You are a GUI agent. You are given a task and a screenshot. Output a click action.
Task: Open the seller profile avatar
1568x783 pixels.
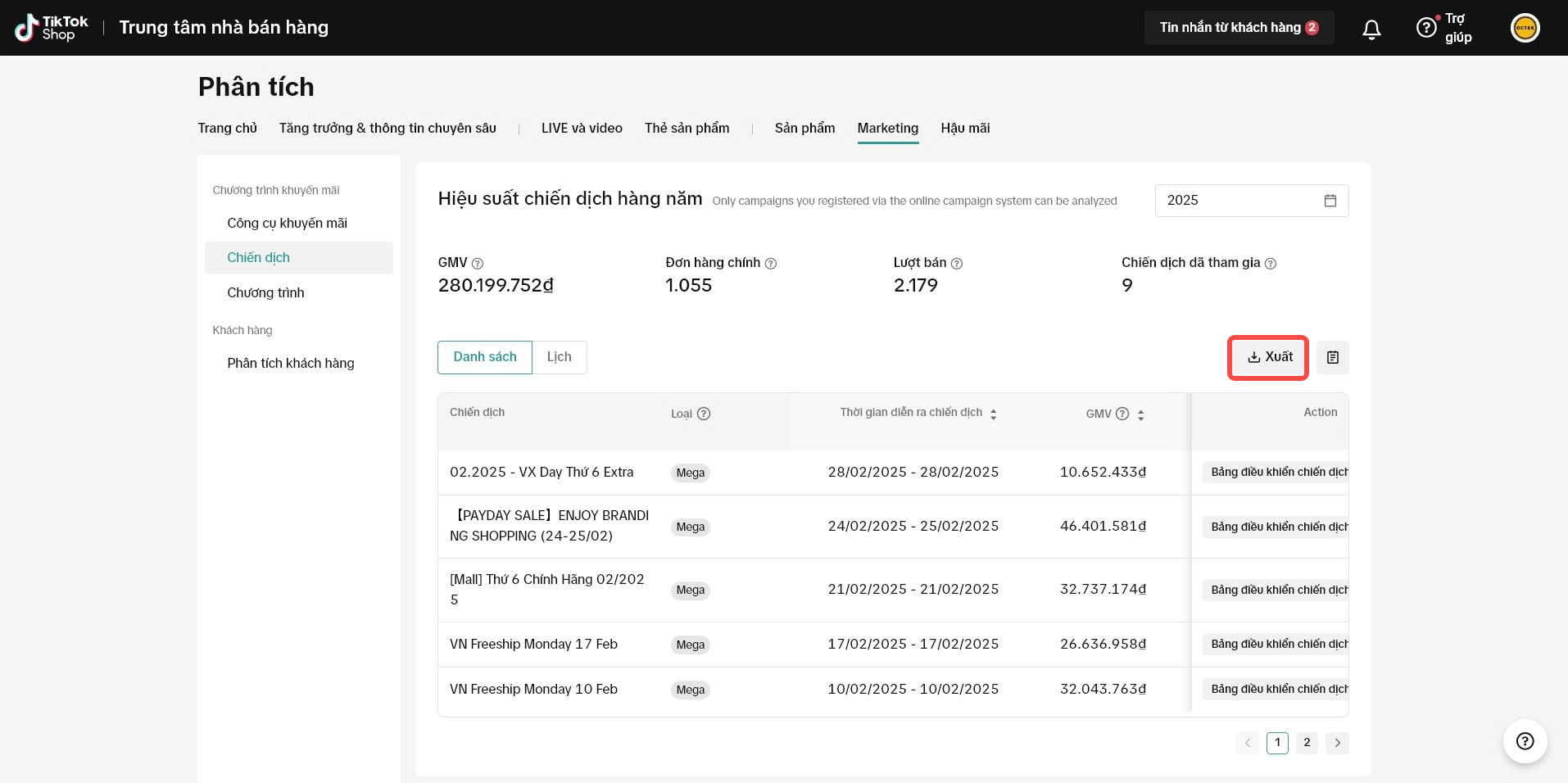pos(1525,28)
